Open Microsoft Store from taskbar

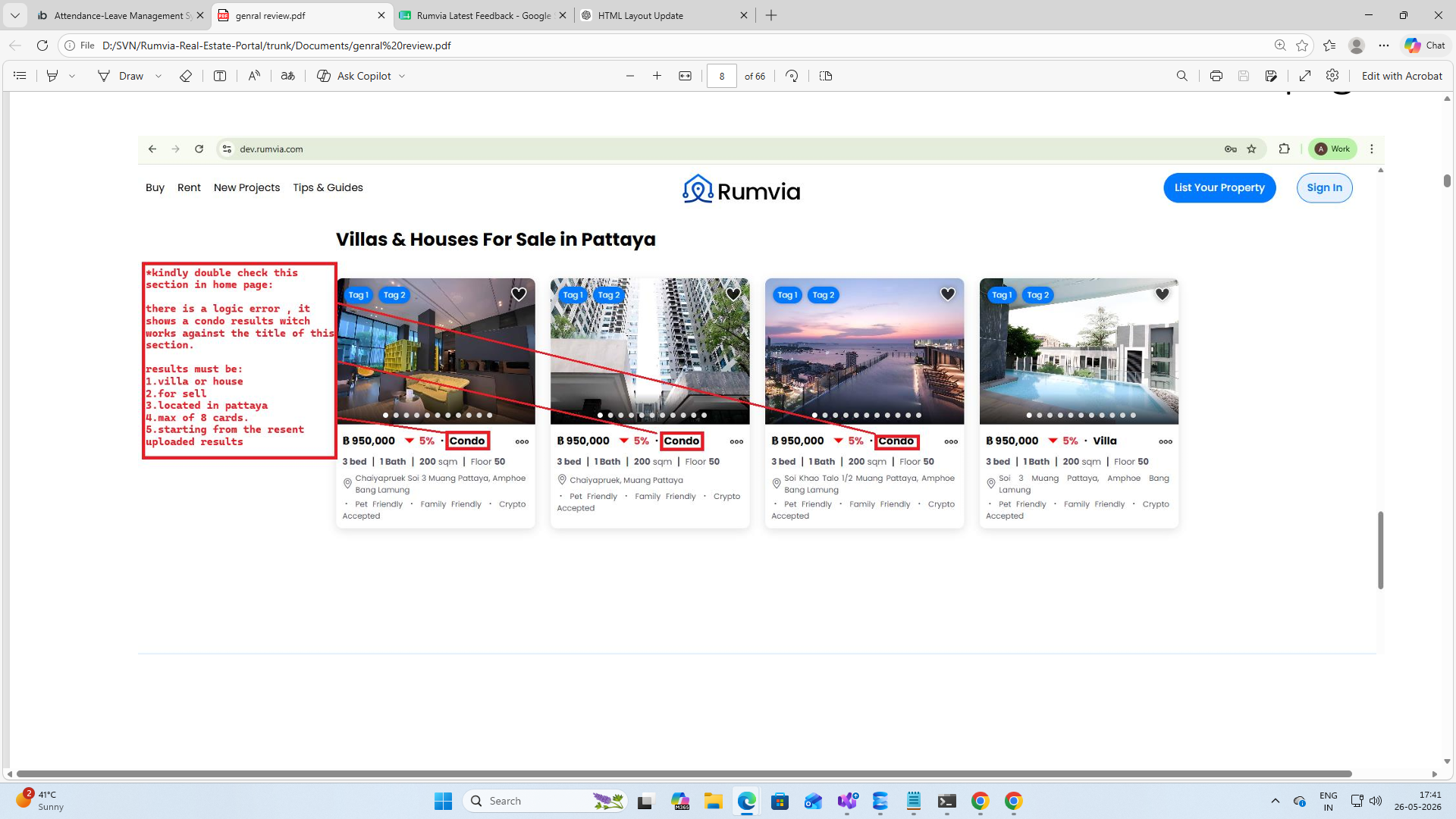tap(780, 801)
